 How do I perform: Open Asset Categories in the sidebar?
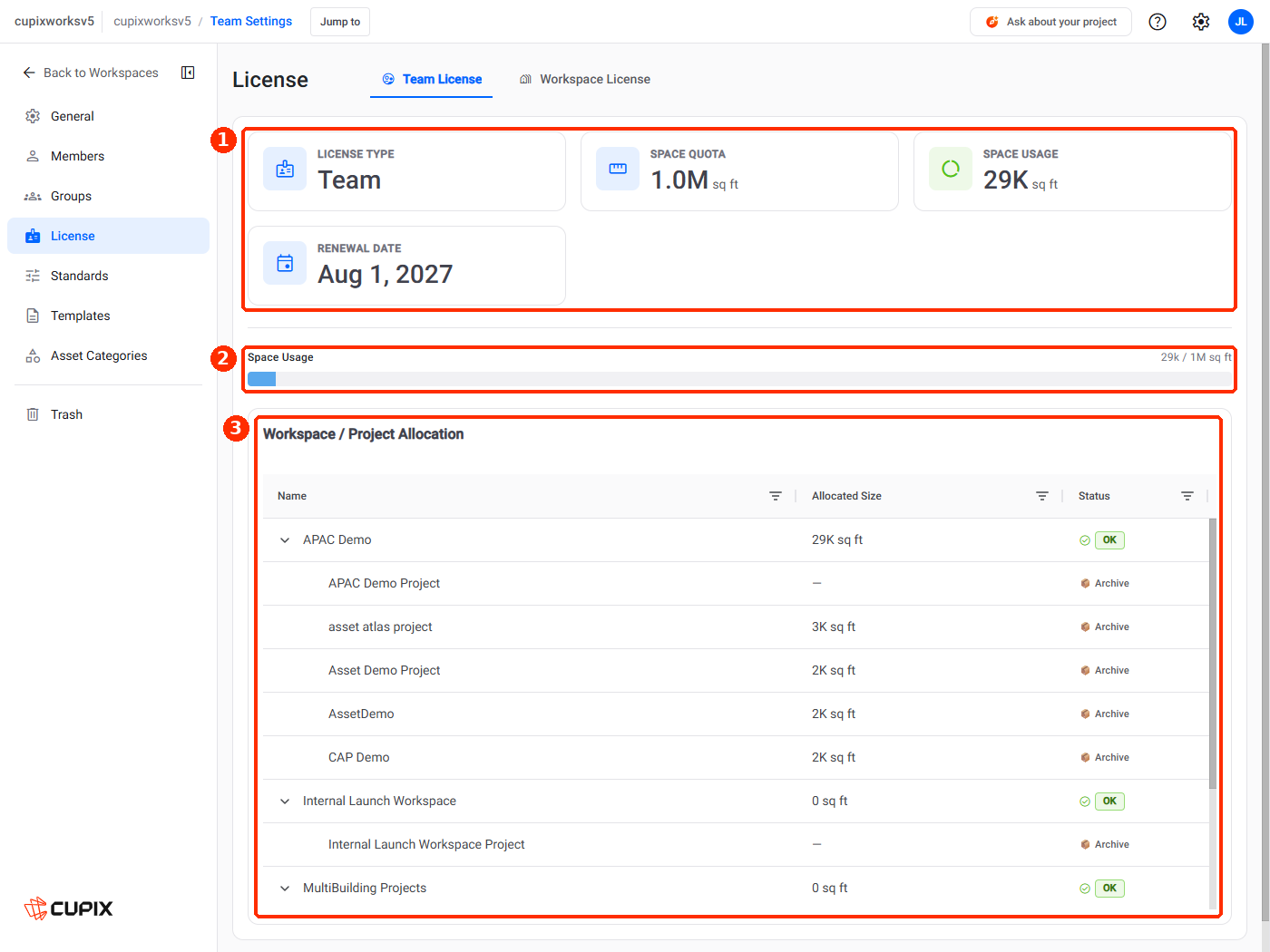[x=108, y=355]
